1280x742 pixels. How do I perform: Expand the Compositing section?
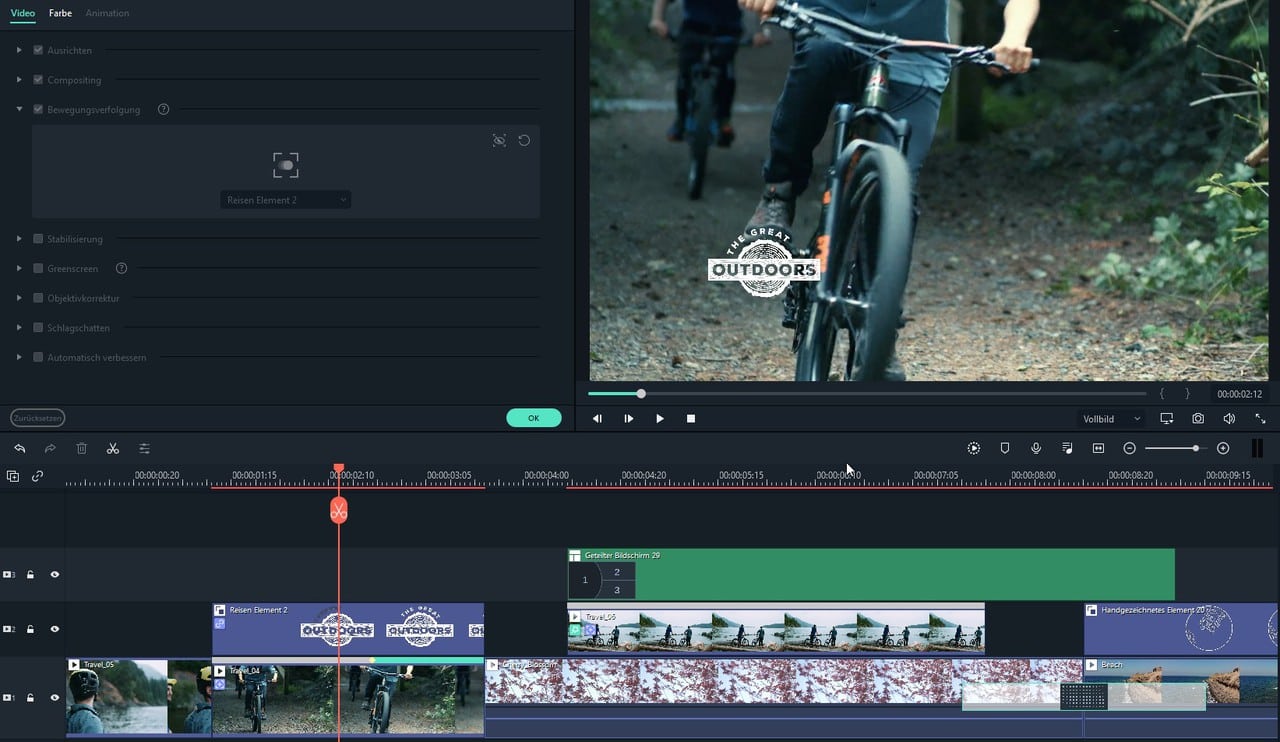click(19, 80)
